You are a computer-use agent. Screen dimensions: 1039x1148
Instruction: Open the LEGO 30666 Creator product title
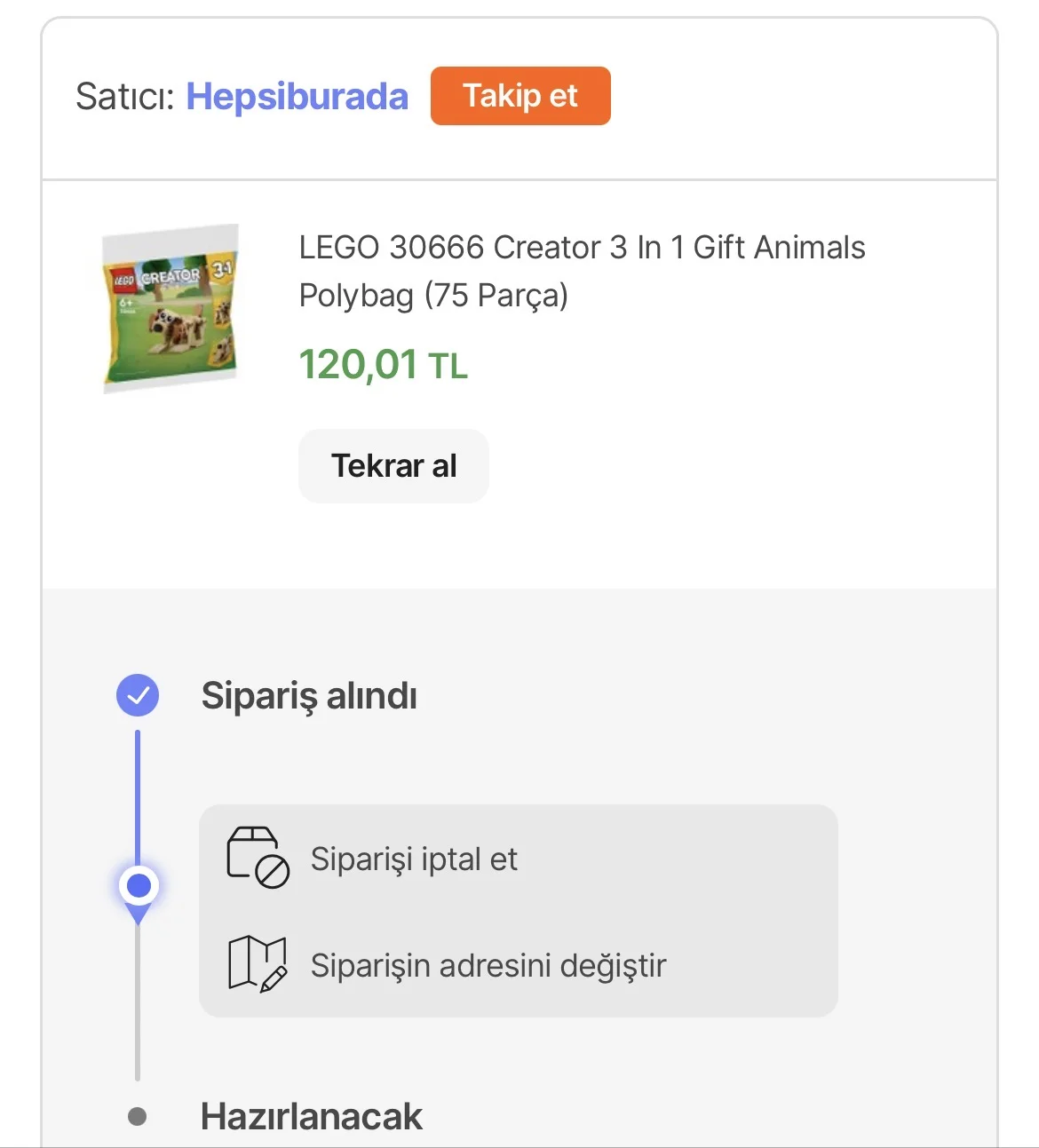582,248
